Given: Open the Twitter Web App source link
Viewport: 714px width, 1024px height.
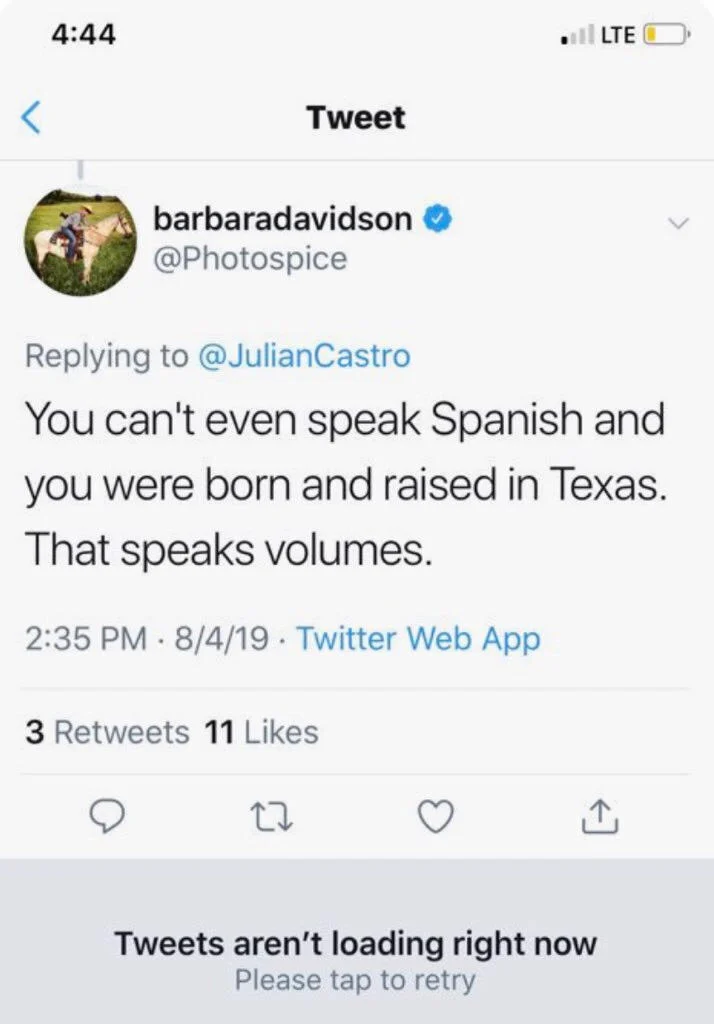Looking at the screenshot, I should (x=419, y=638).
